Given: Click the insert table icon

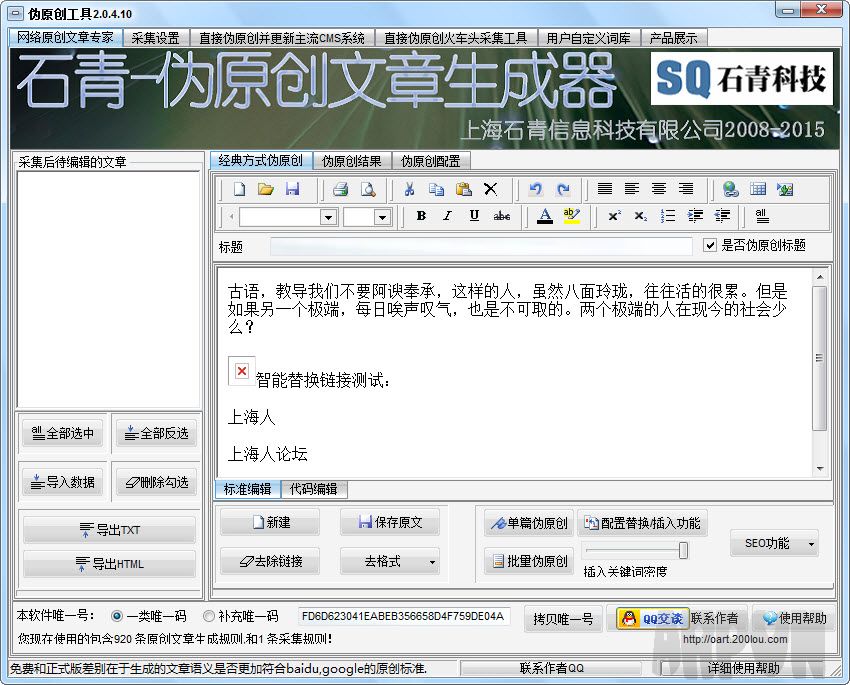Looking at the screenshot, I should coord(758,189).
